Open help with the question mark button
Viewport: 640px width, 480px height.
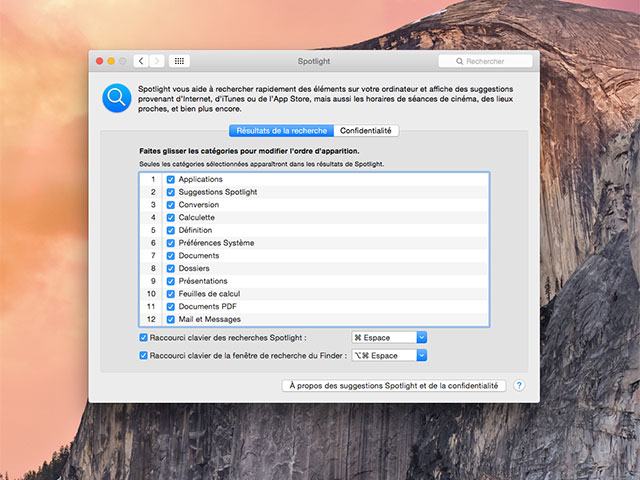[x=519, y=385]
